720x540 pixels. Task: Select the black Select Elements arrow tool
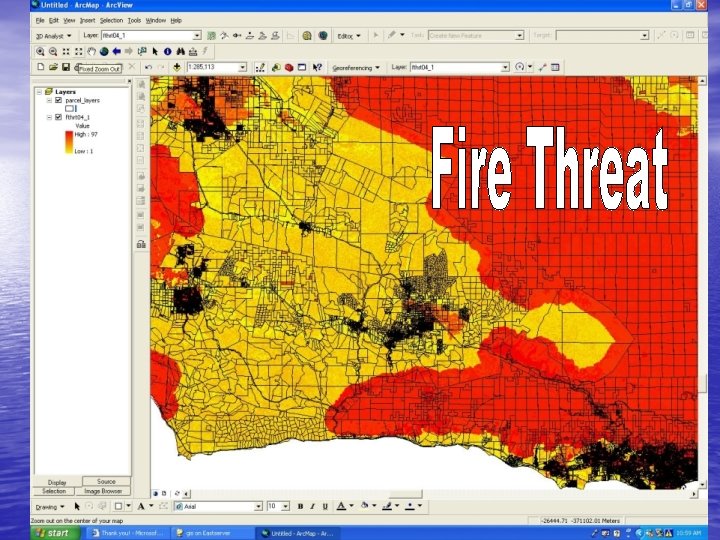(x=155, y=51)
